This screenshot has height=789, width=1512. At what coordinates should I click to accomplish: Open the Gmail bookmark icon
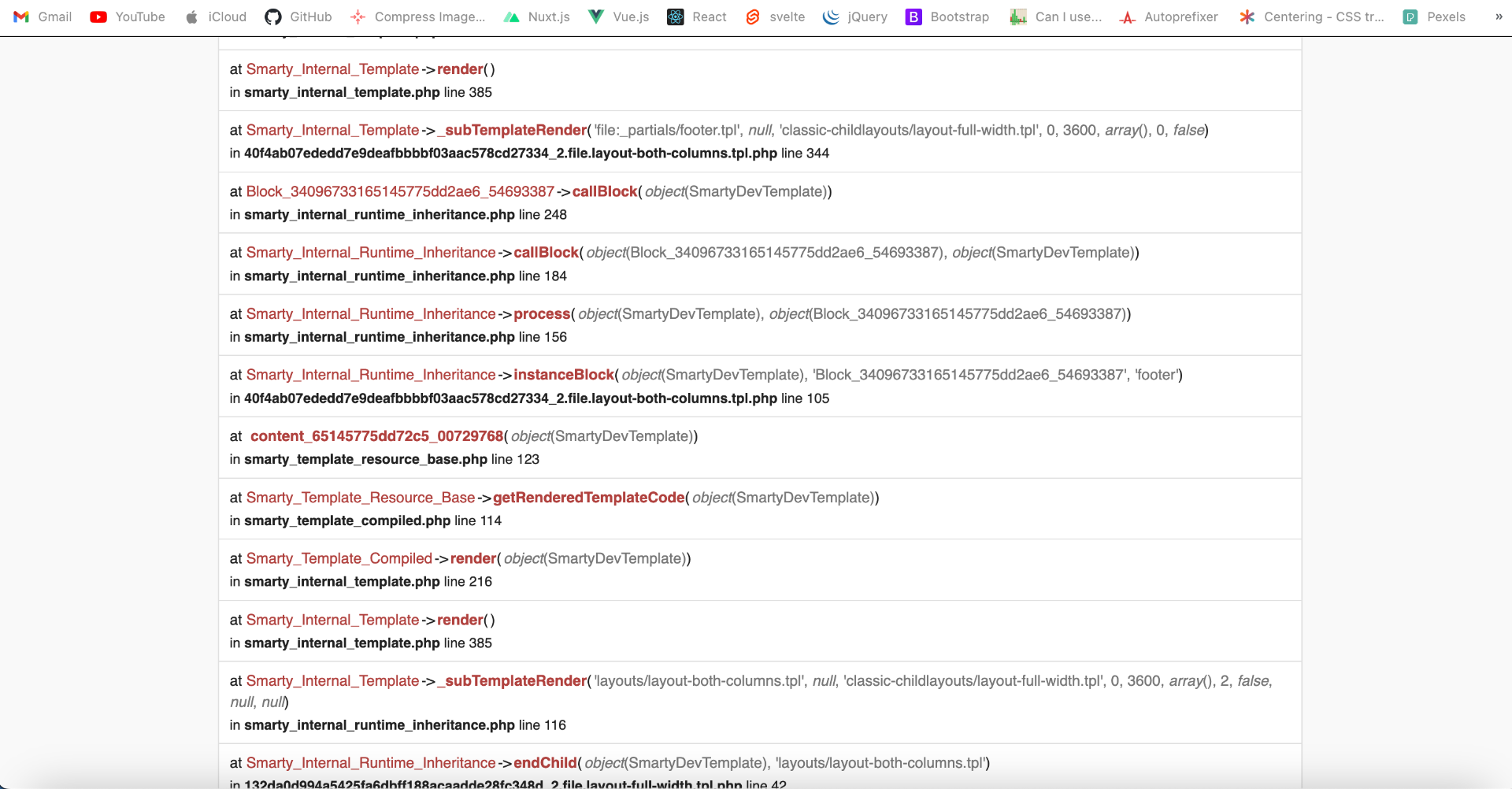21,17
